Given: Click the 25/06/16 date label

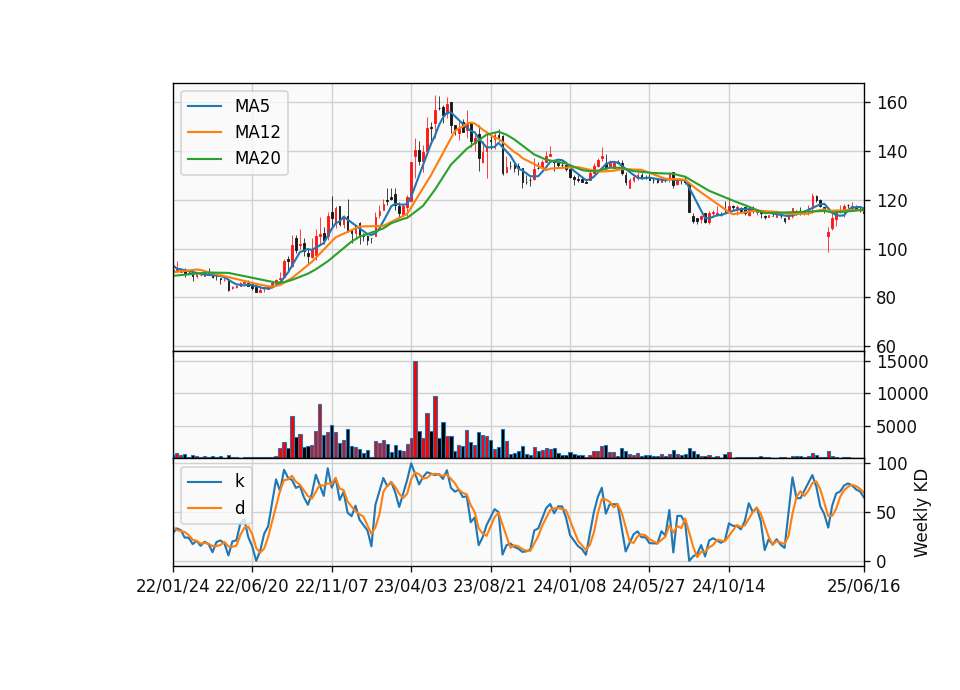Looking at the screenshot, I should pos(864,587).
